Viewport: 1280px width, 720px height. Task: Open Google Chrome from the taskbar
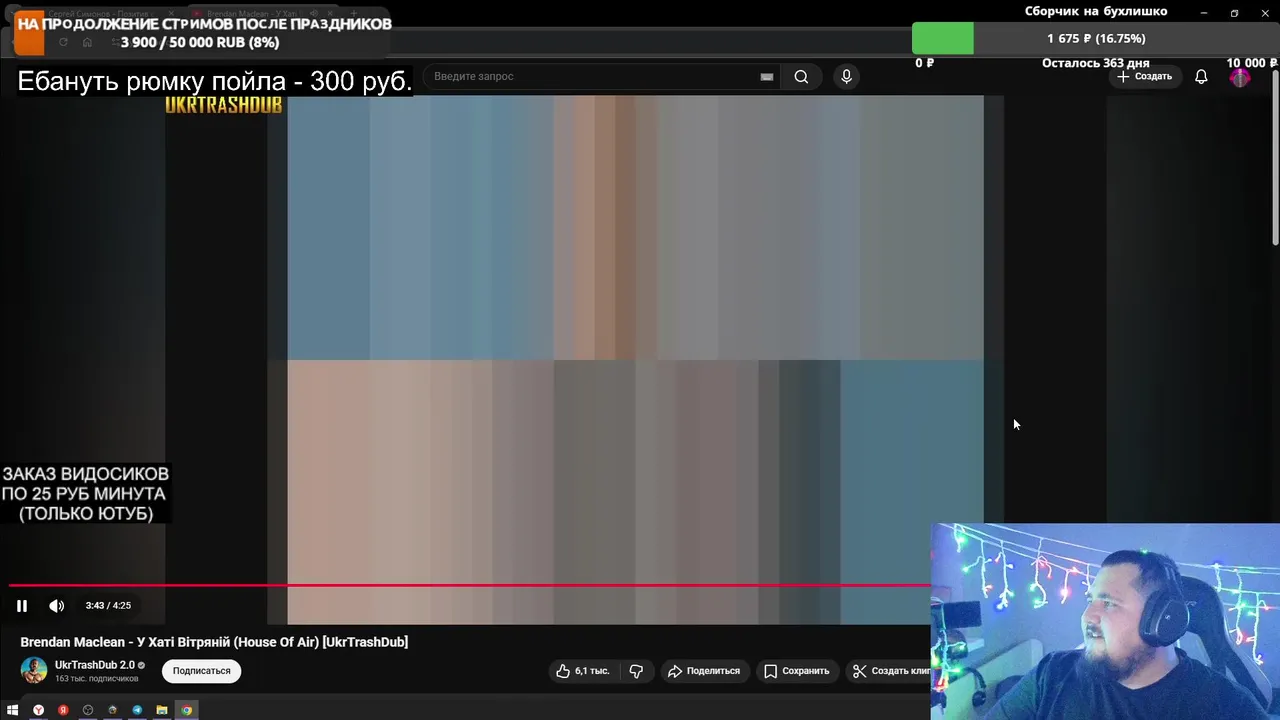tap(186, 710)
